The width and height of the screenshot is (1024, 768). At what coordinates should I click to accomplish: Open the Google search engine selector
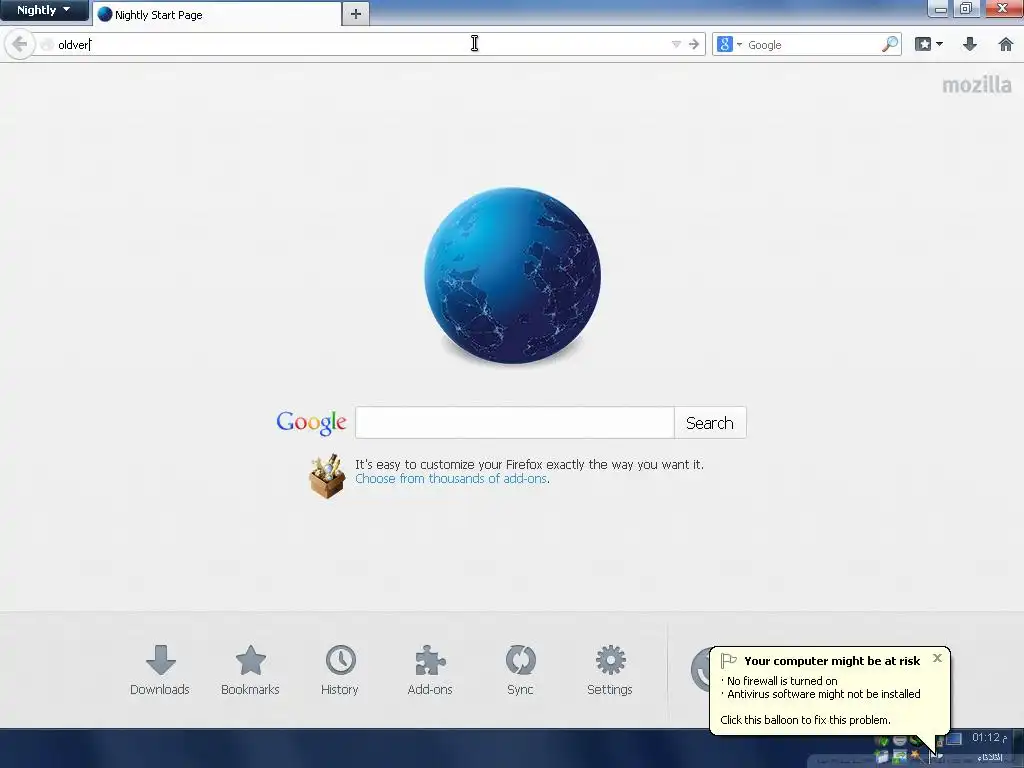(729, 44)
